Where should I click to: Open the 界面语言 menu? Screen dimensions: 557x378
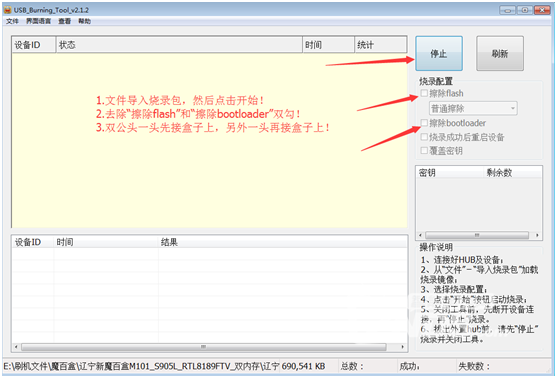coord(38,21)
